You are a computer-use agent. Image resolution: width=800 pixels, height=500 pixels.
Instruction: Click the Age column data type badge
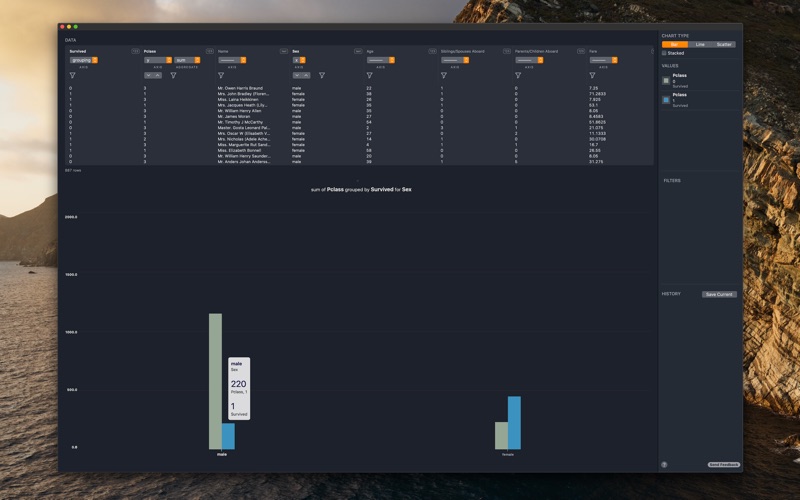coord(433,51)
